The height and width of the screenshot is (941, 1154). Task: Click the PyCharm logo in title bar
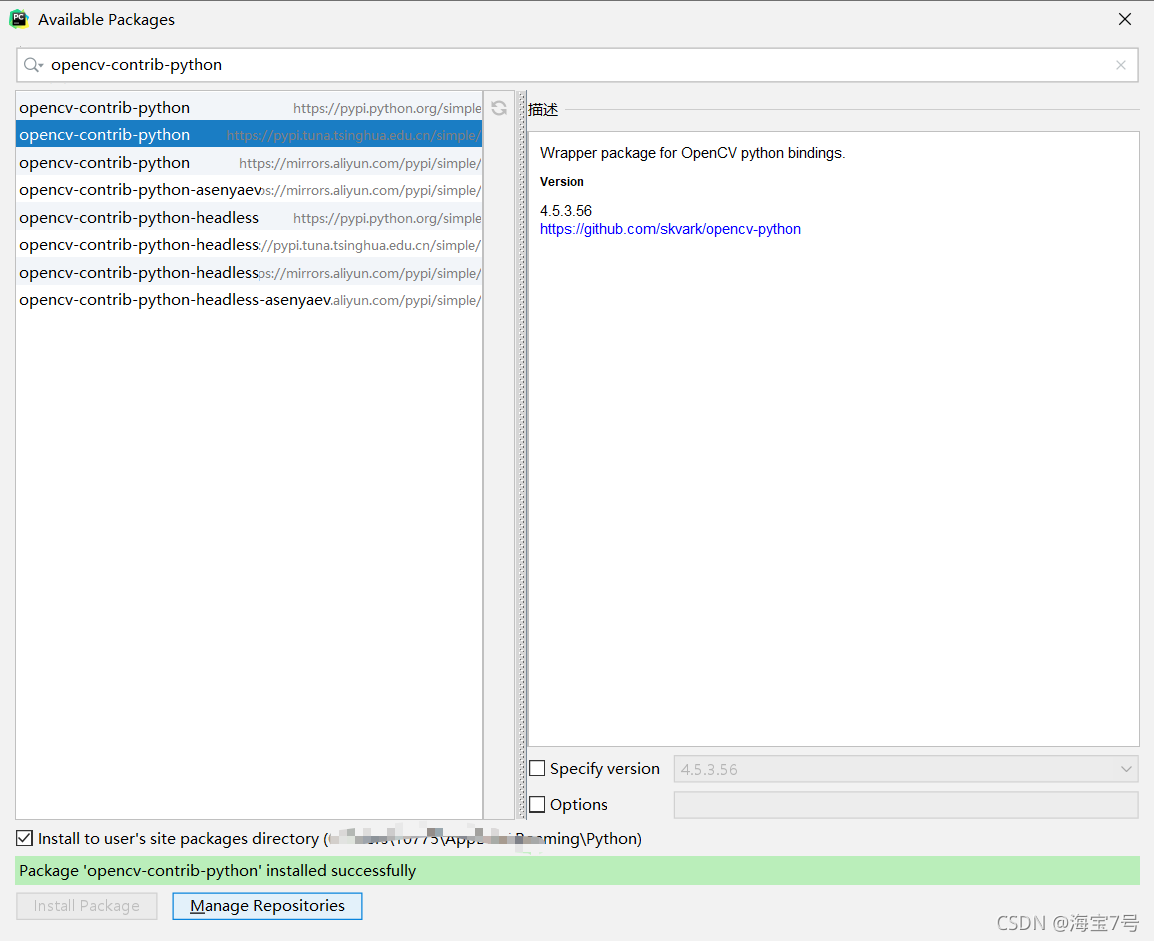18,19
